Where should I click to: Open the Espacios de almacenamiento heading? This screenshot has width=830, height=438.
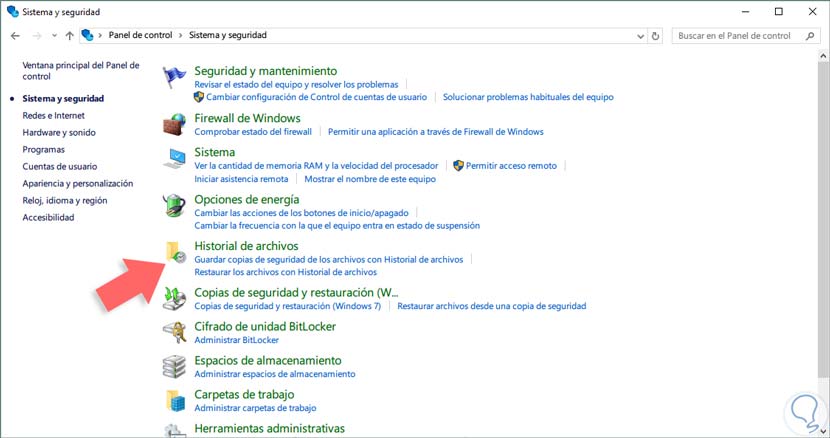268,361
